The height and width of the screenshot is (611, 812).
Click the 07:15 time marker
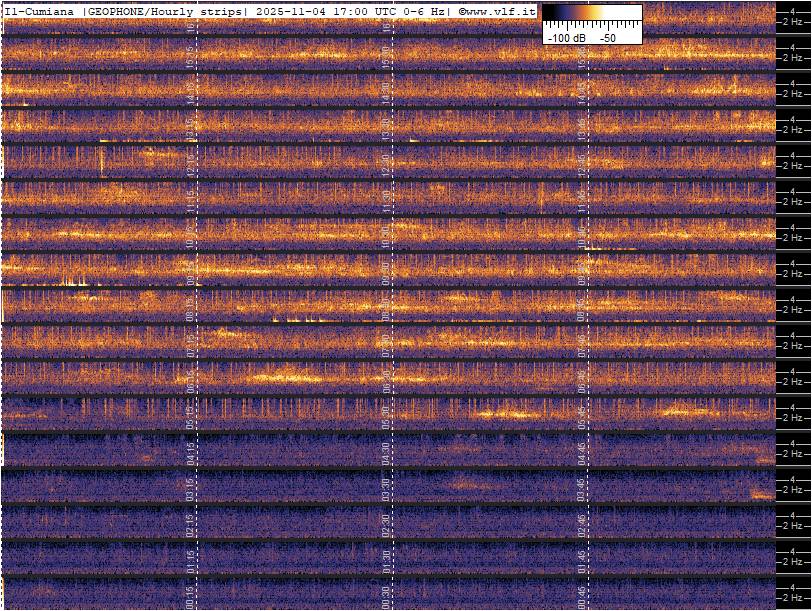(x=191, y=342)
